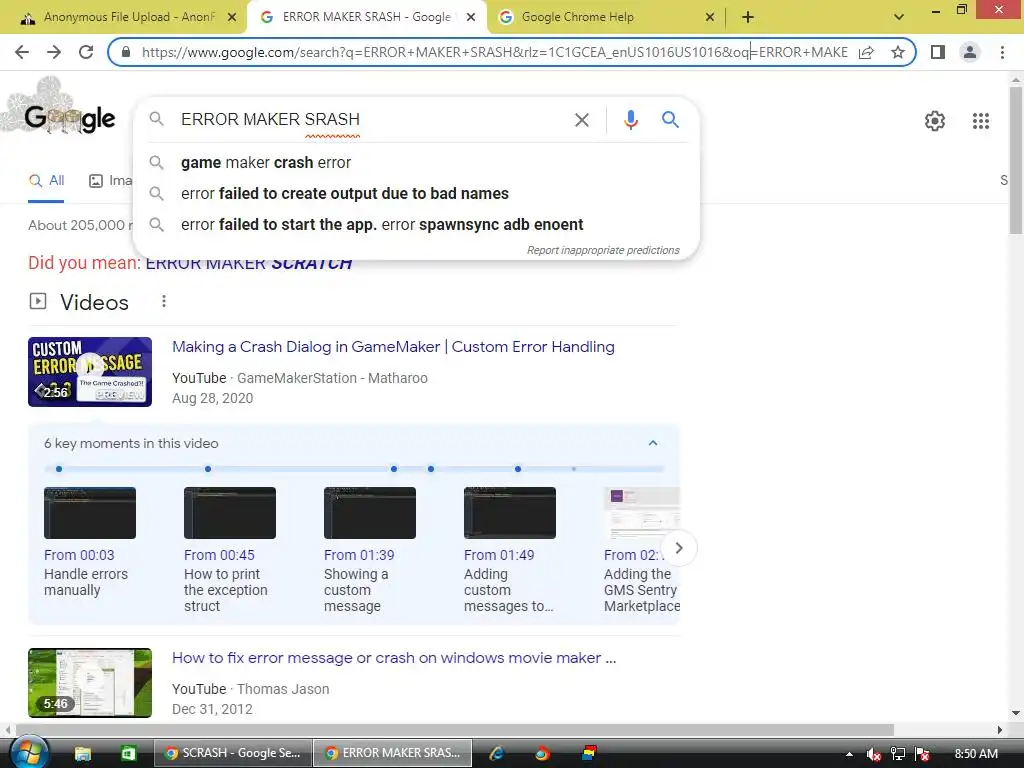Jump to first key moment timeline dot

pyautogui.click(x=59, y=469)
